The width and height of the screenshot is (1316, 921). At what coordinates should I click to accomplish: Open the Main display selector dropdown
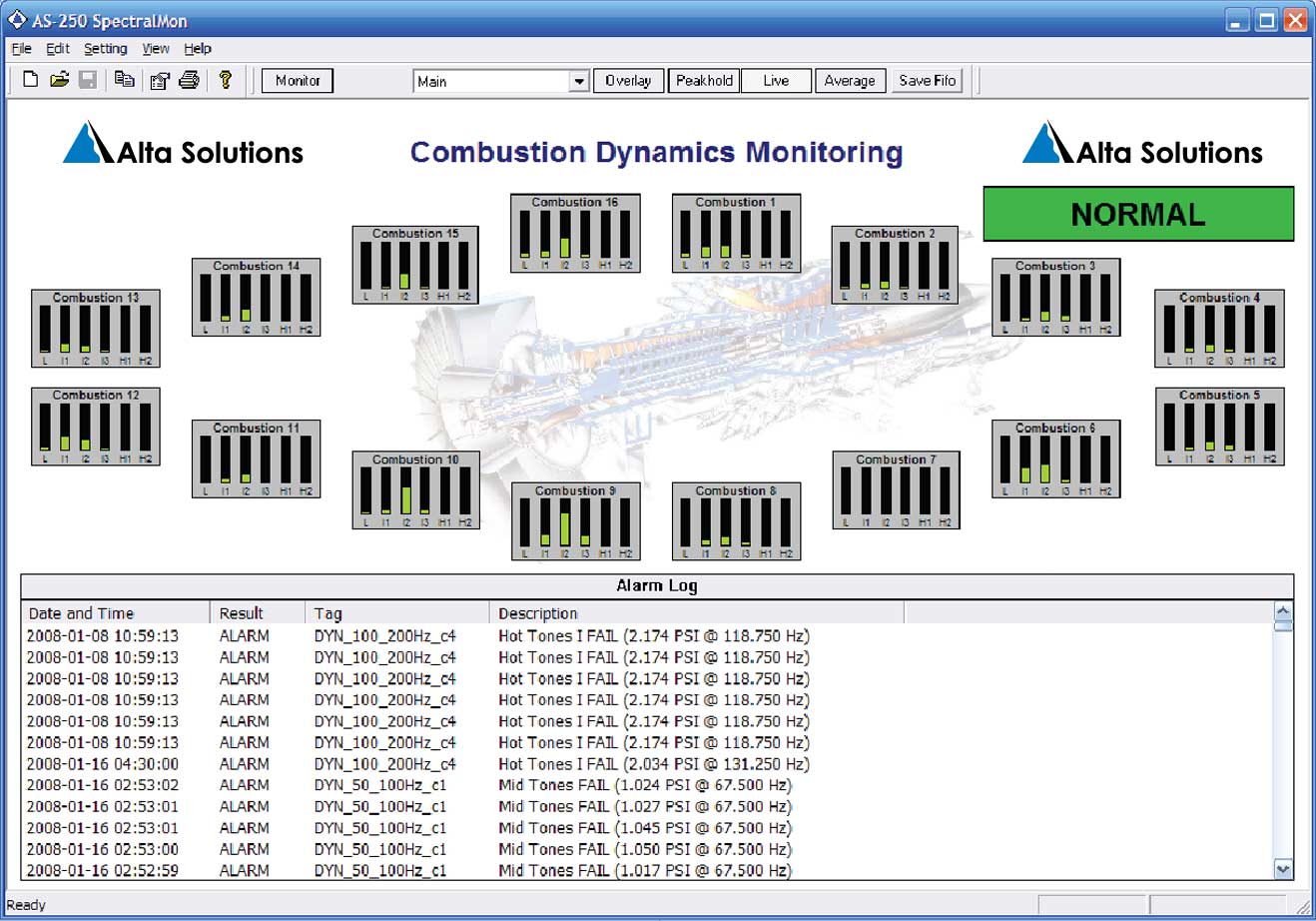(x=580, y=80)
